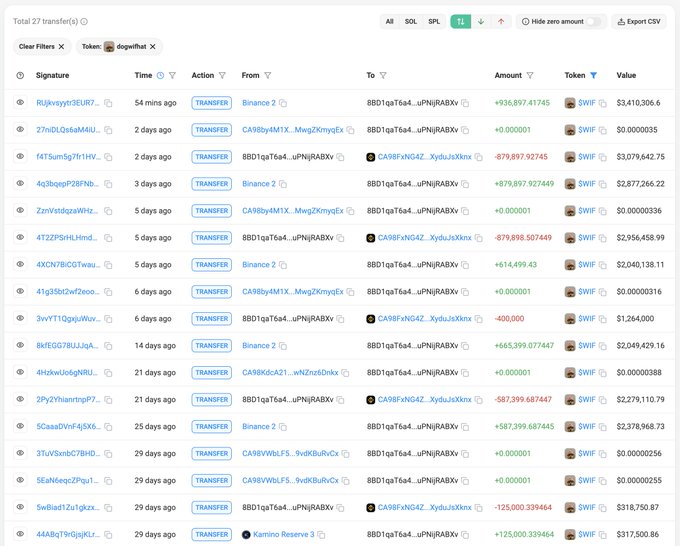Toggle eye icon for 41g35bt2wf2eoo row
The width and height of the screenshot is (680, 546).
click(20, 291)
